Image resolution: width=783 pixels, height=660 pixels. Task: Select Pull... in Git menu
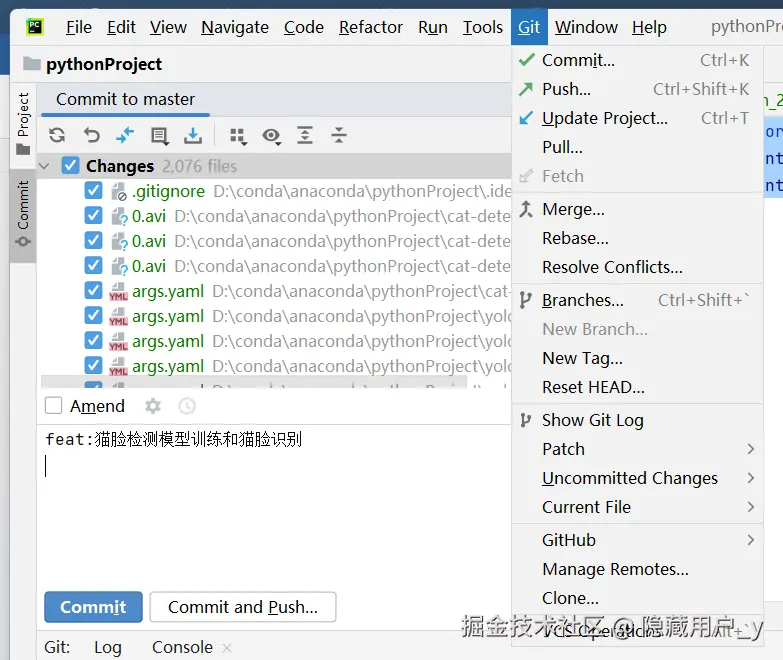638,147
